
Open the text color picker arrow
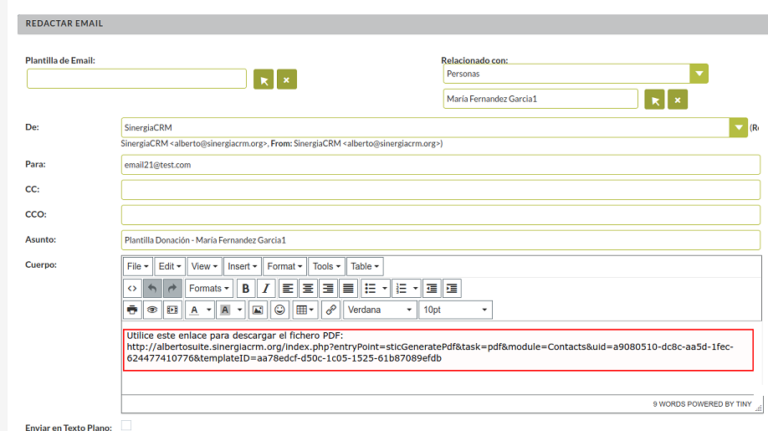click(x=209, y=310)
